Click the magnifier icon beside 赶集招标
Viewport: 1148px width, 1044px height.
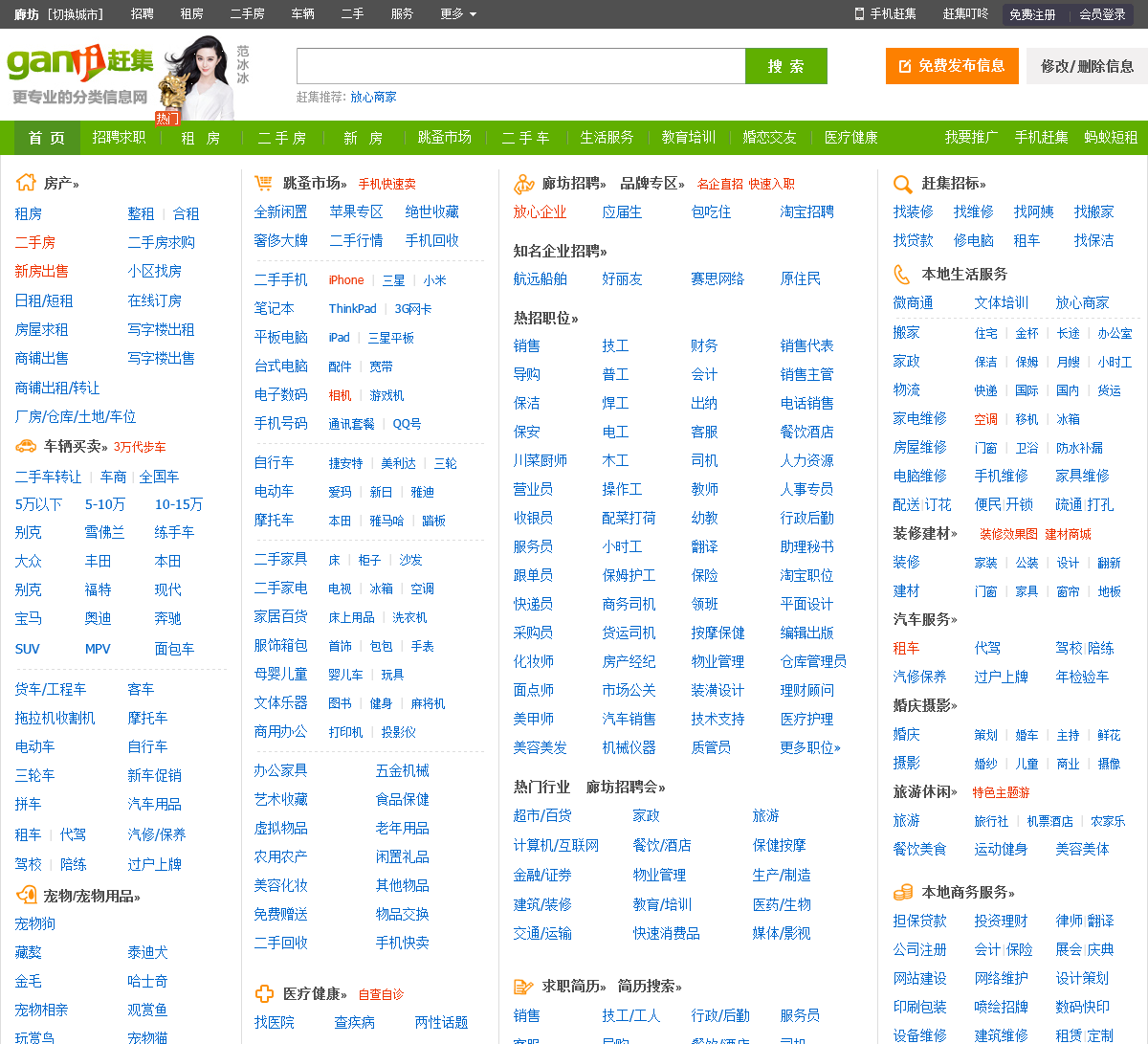tap(902, 184)
